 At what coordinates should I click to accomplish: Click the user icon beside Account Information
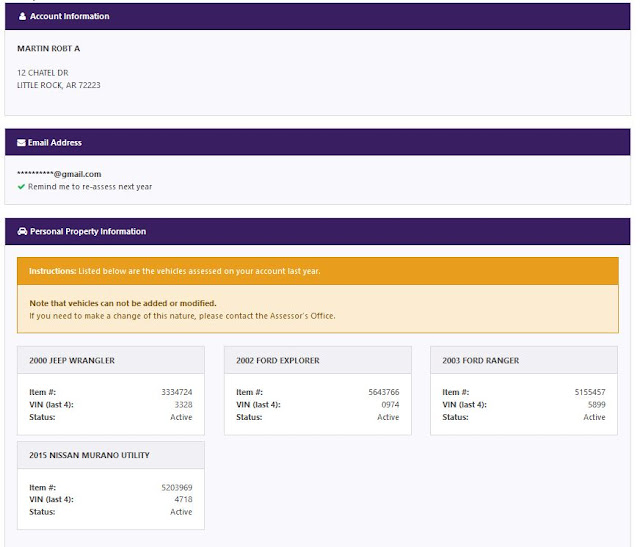click(22, 16)
